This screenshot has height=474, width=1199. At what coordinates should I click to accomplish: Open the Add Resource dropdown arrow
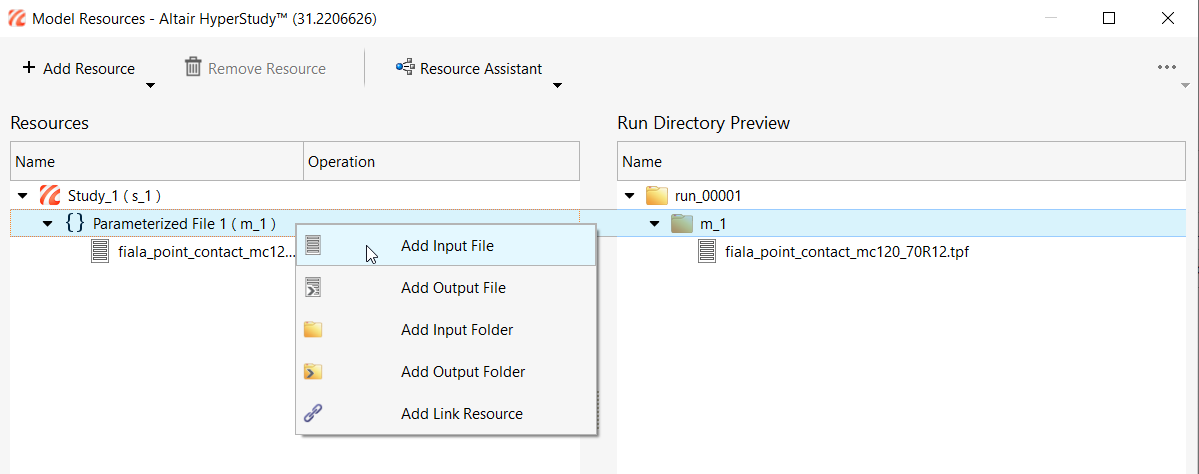(x=151, y=85)
